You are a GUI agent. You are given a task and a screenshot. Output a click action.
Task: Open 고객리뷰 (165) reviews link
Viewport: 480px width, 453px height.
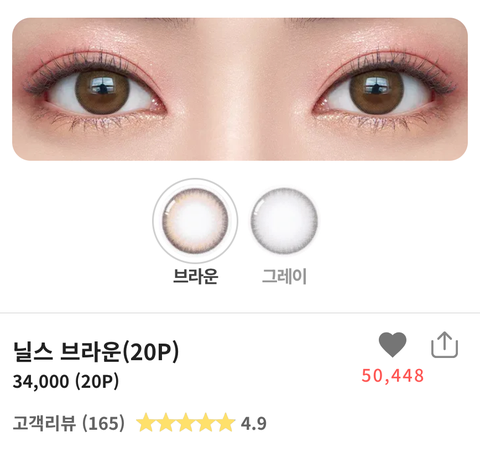click(x=69, y=423)
